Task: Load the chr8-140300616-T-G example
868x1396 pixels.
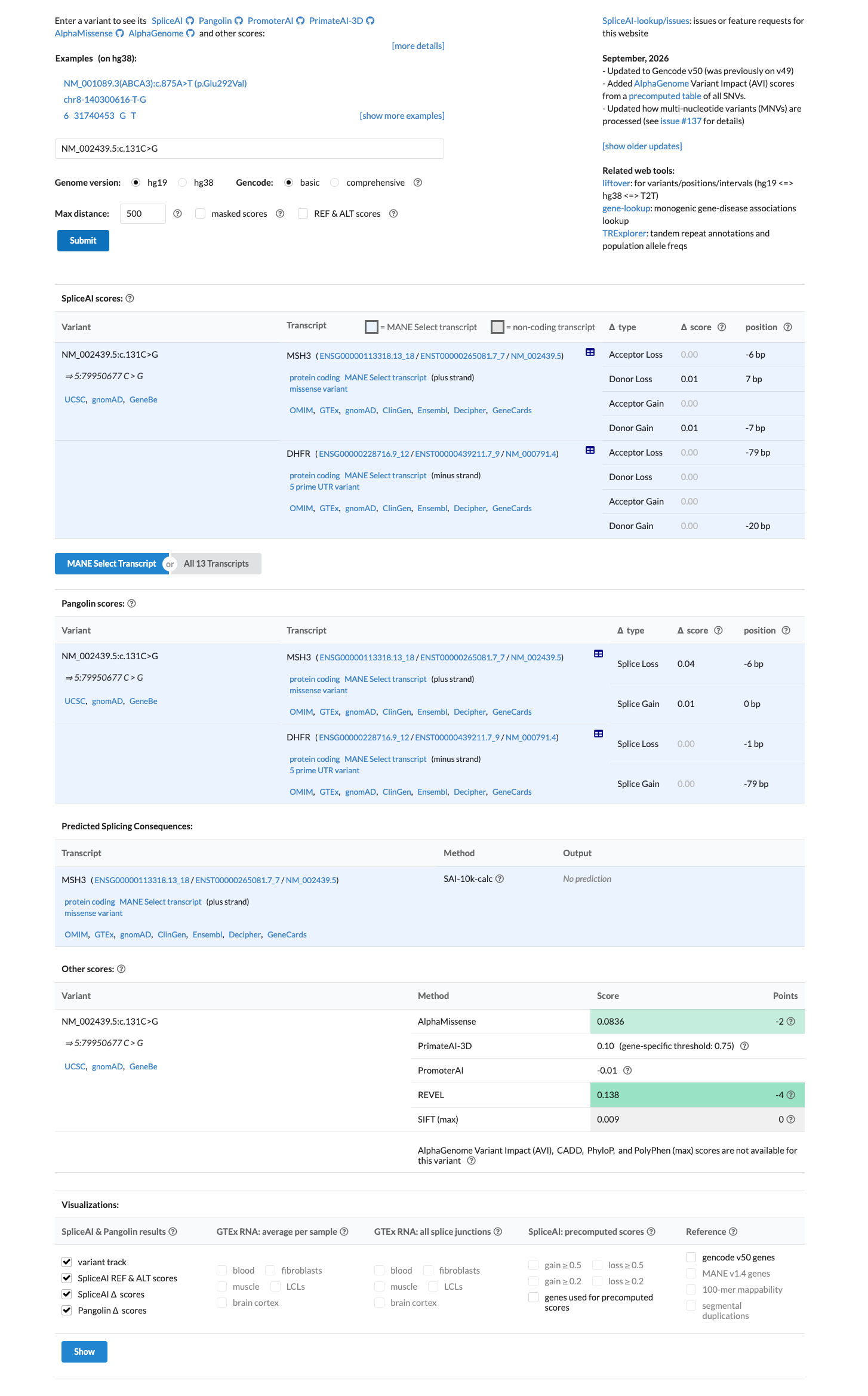Action: [105, 100]
